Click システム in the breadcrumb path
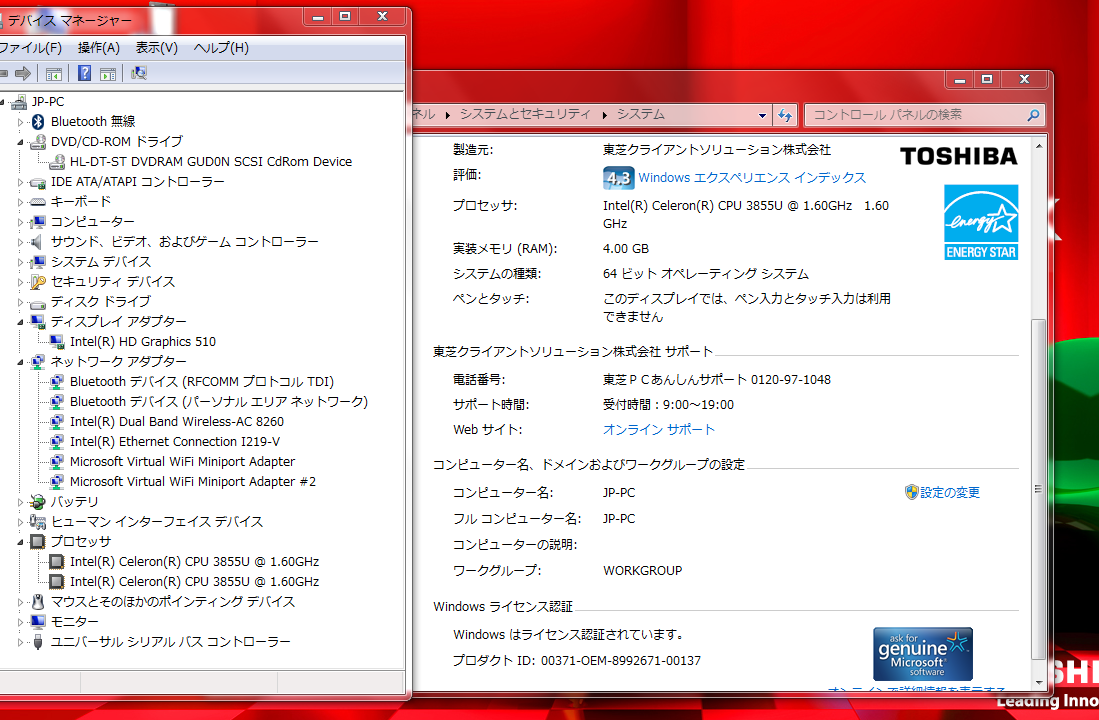Viewport: 1099px width, 720px height. point(641,114)
